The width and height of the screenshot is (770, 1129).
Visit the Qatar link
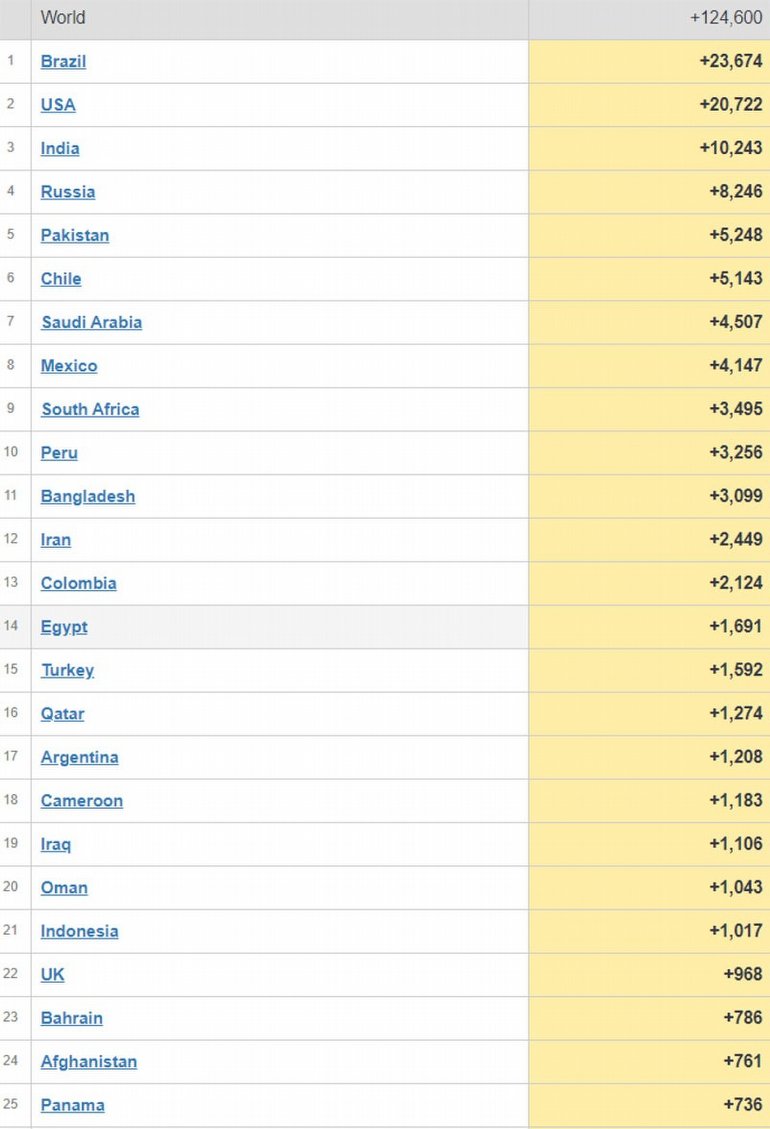(62, 714)
